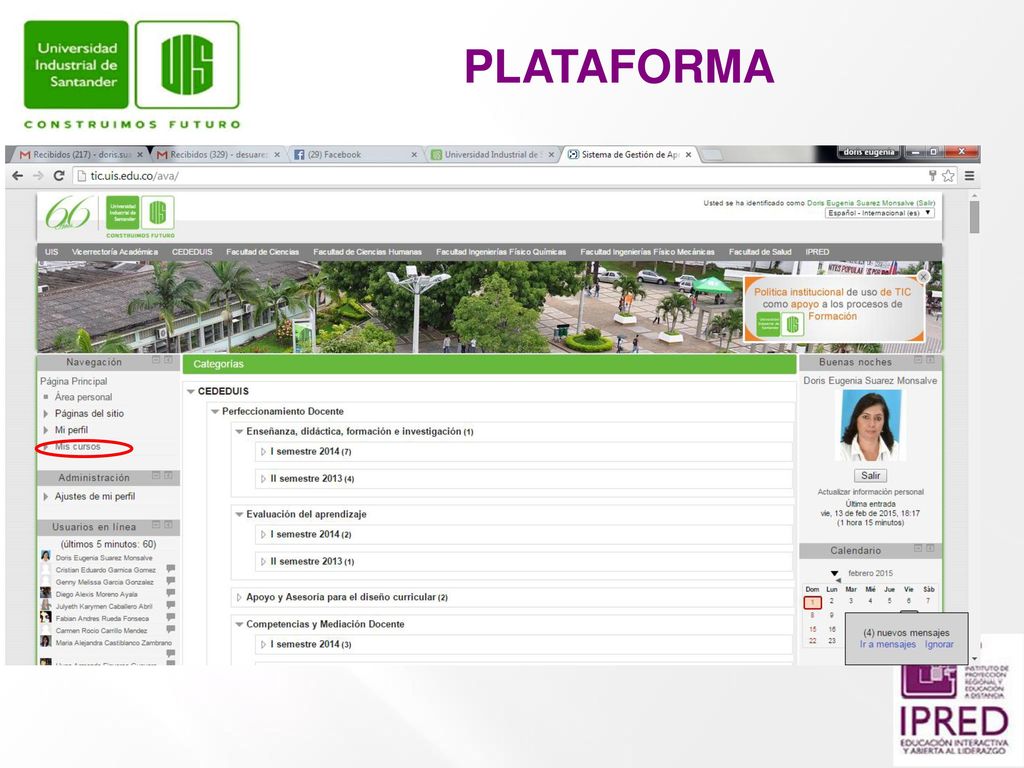Screen dimensions: 1024x768
Task: Open user Maria Alejandra Castiblanco Zambrano
Action: pos(114,643)
